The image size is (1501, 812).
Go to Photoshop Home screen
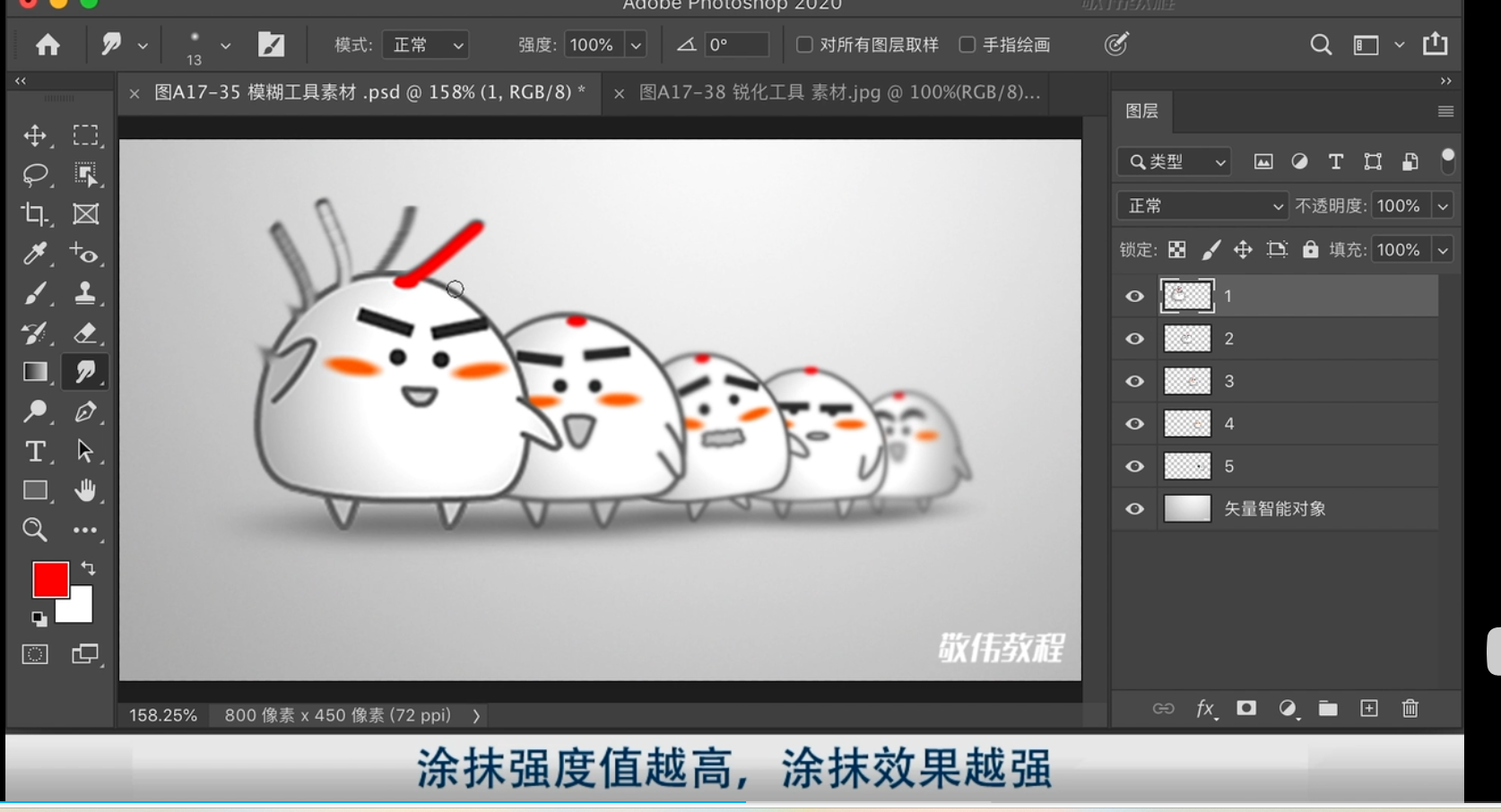[x=48, y=44]
